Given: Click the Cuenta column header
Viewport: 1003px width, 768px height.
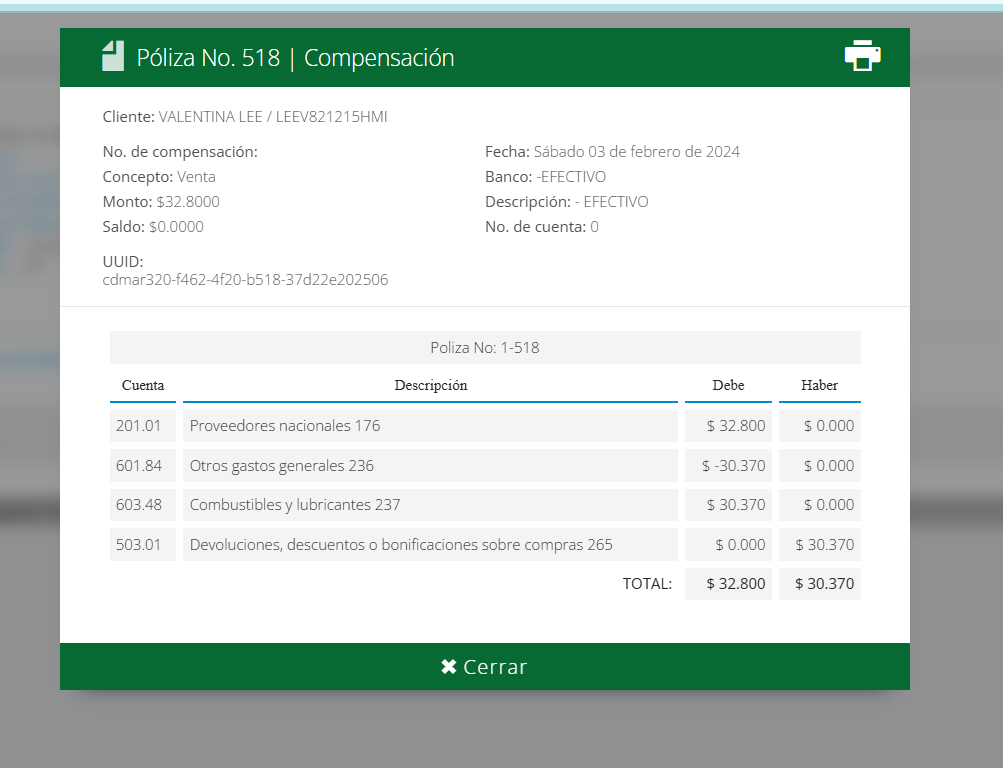Looking at the screenshot, I should pyautogui.click(x=143, y=385).
